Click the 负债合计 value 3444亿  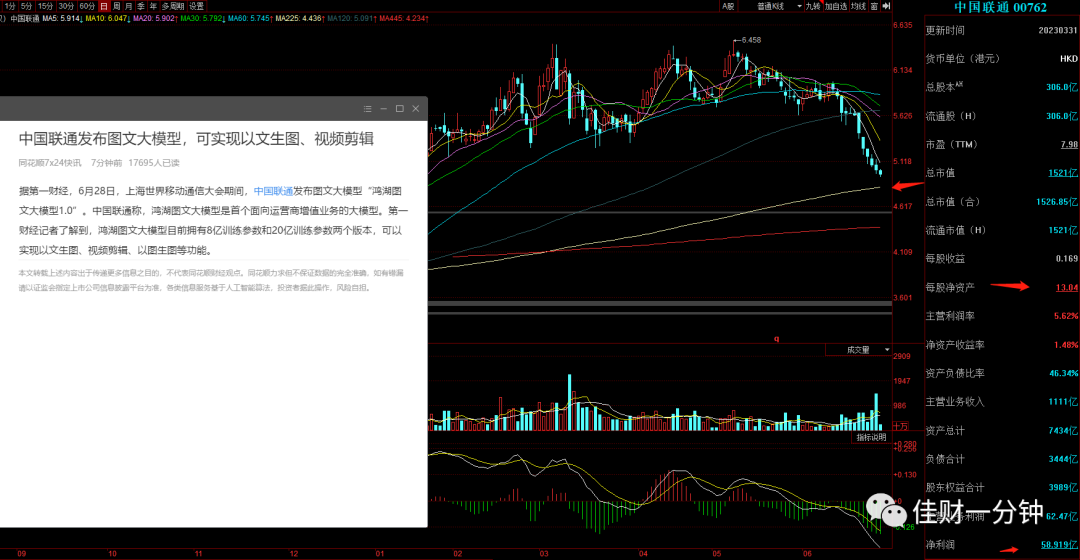click(x=1063, y=459)
